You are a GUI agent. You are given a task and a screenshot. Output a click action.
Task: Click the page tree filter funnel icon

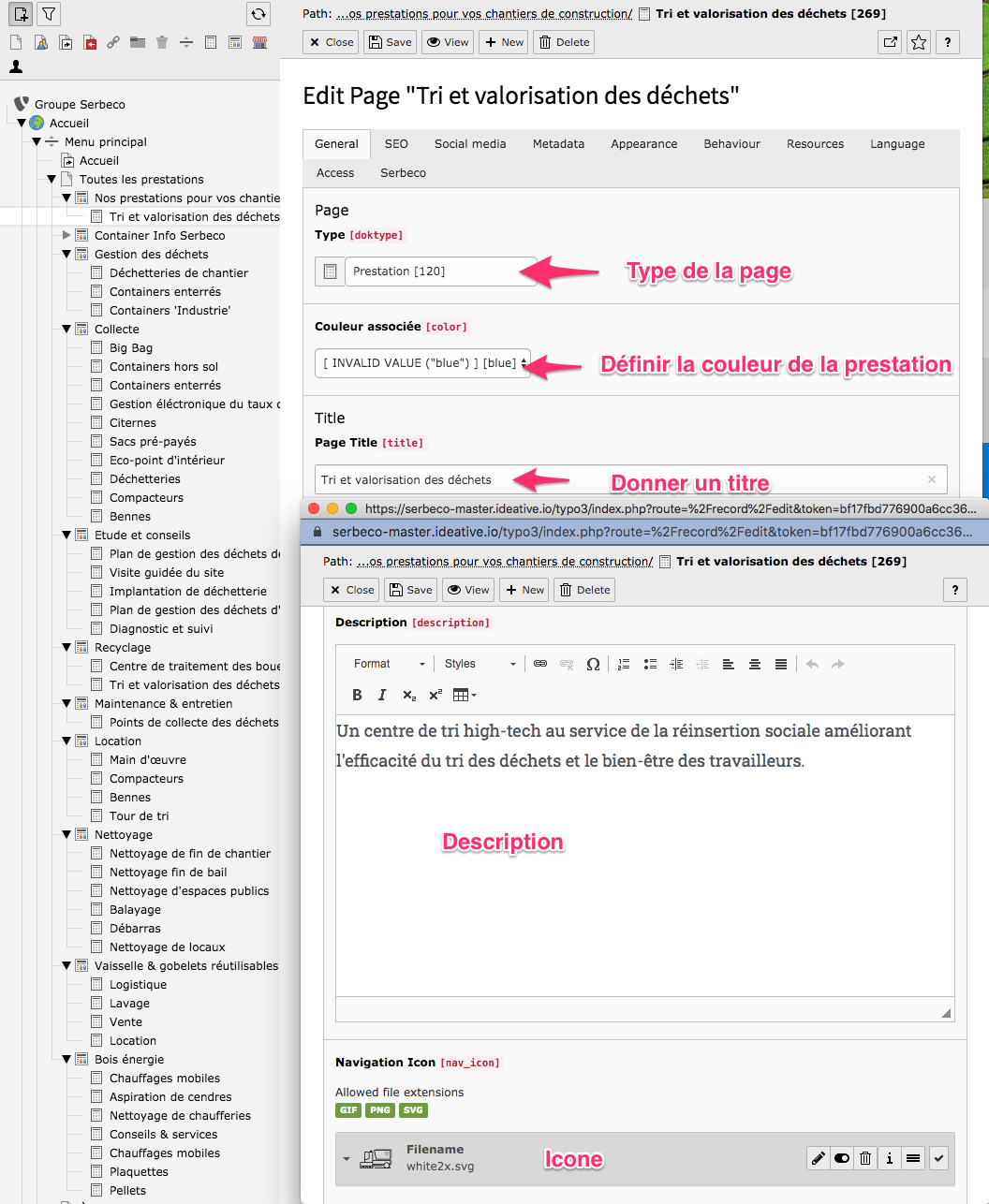point(48,14)
